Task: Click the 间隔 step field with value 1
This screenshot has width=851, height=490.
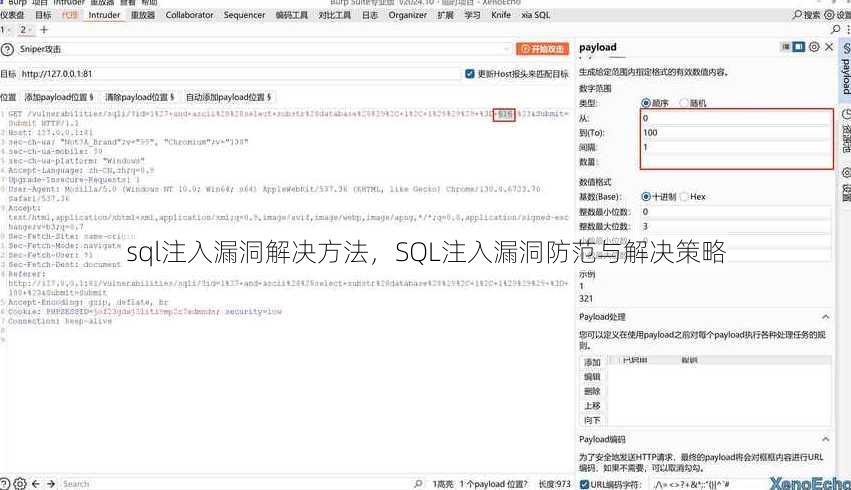Action: 736,147
